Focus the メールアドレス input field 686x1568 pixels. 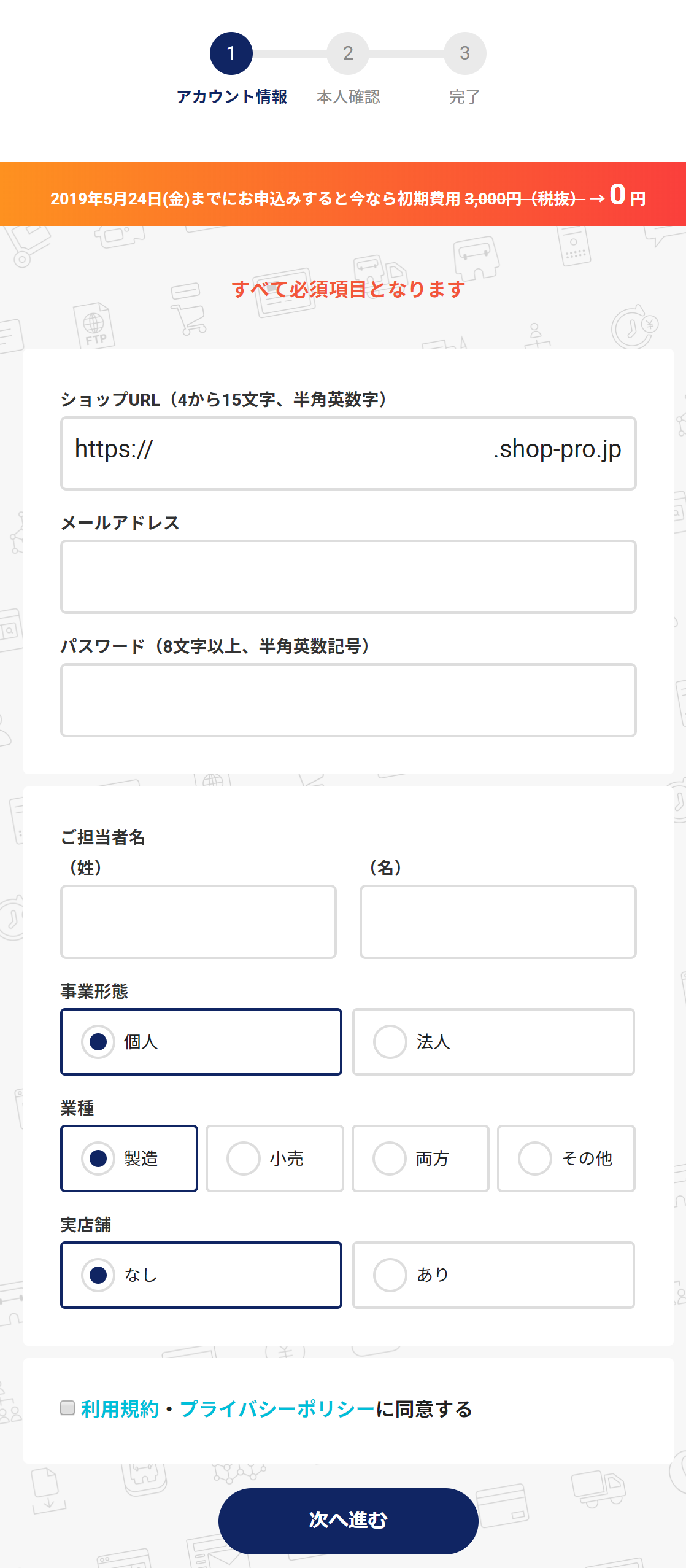click(x=348, y=576)
